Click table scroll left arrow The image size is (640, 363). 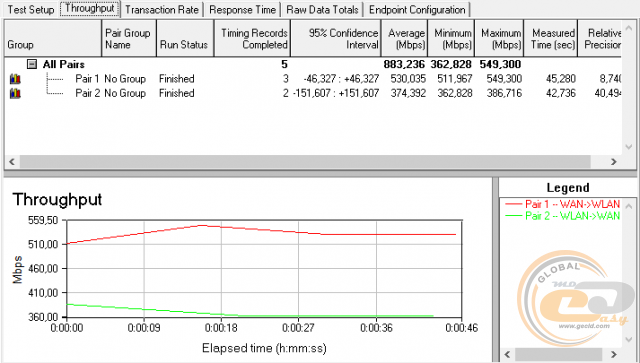point(12,162)
